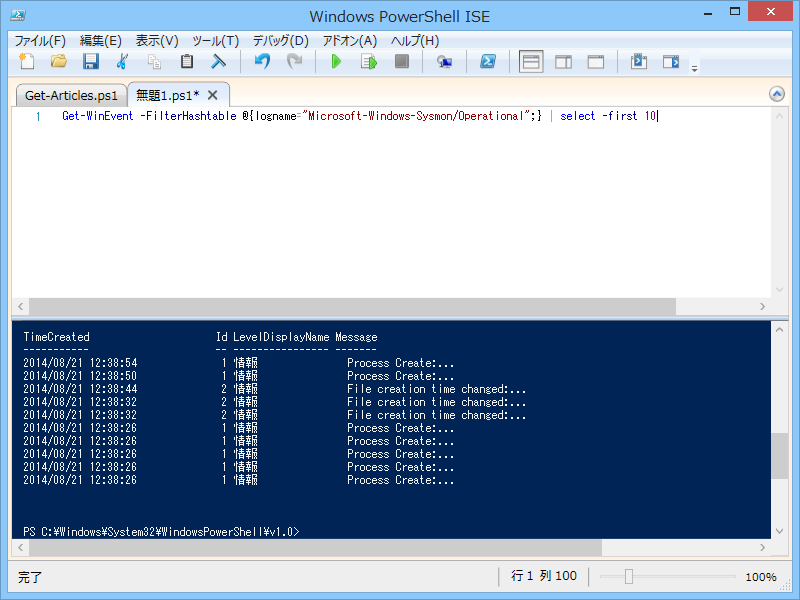Maximize the Script Pane
Screen dimensions: 800x600
click(x=596, y=62)
